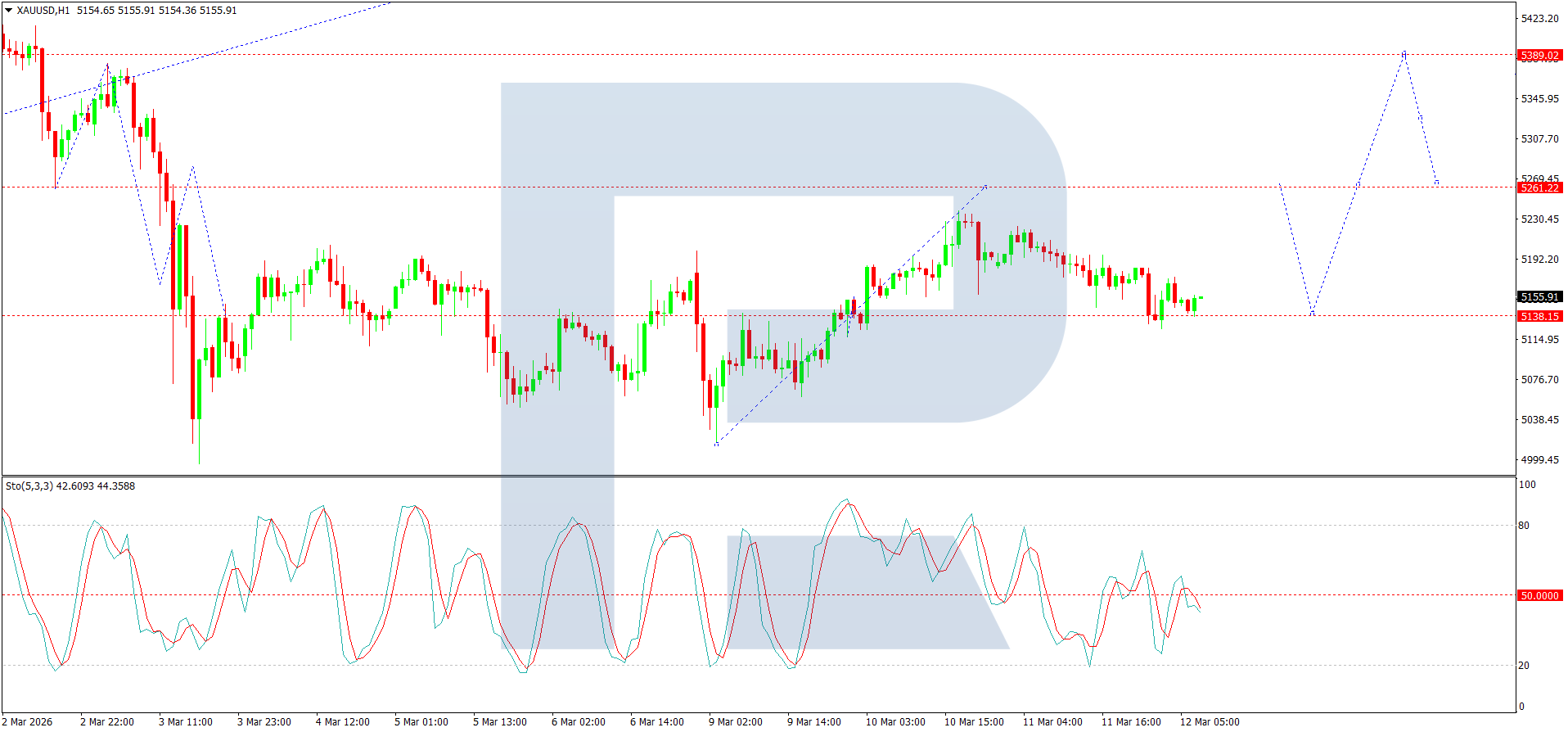
Task: Select the 9 Mar 02:00 time label
Action: pyautogui.click(x=736, y=722)
